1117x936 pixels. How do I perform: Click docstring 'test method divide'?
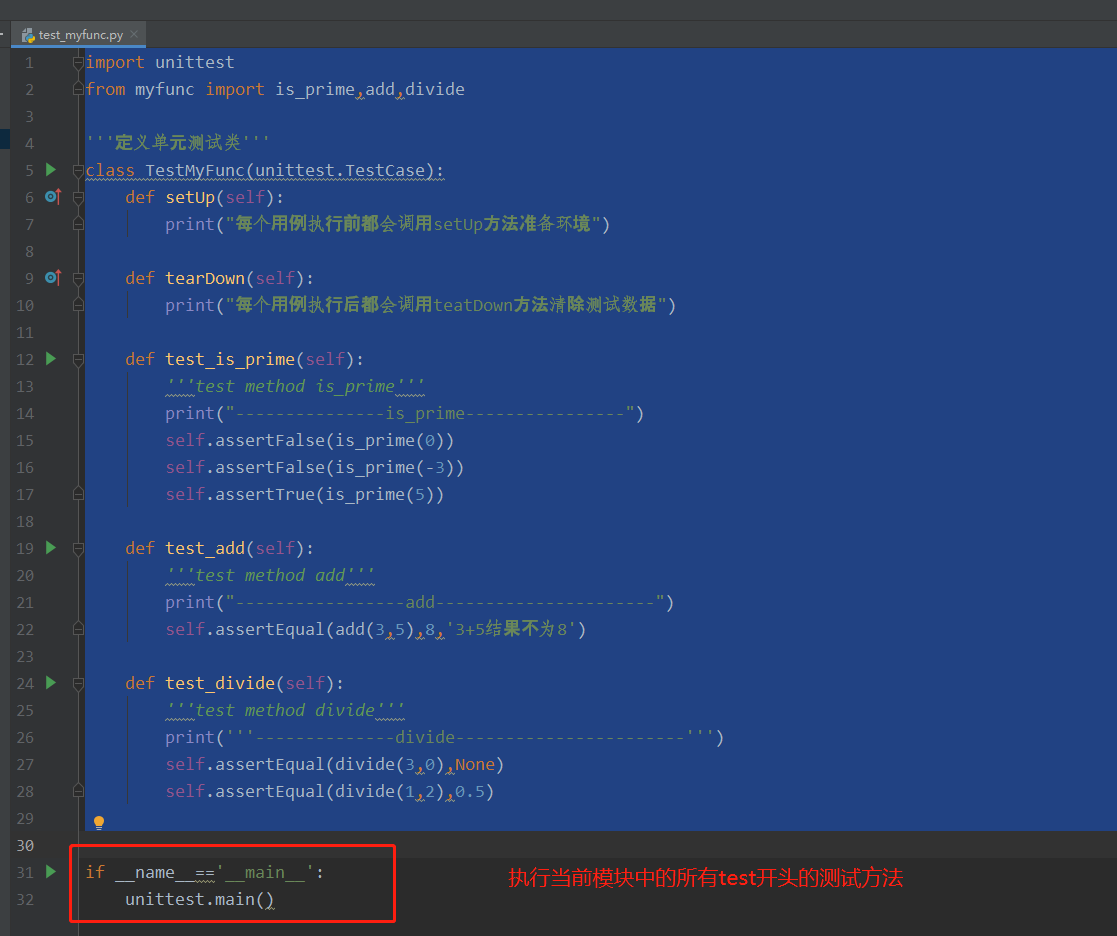point(285,711)
